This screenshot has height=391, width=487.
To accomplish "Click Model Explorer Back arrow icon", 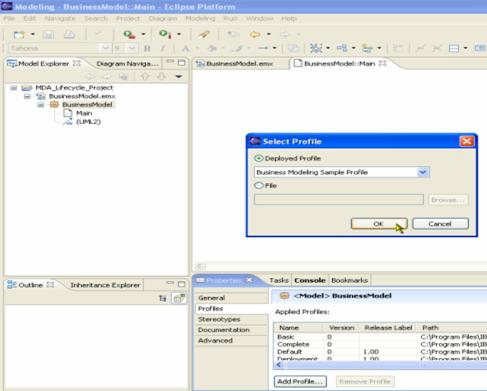I will click(x=90, y=77).
